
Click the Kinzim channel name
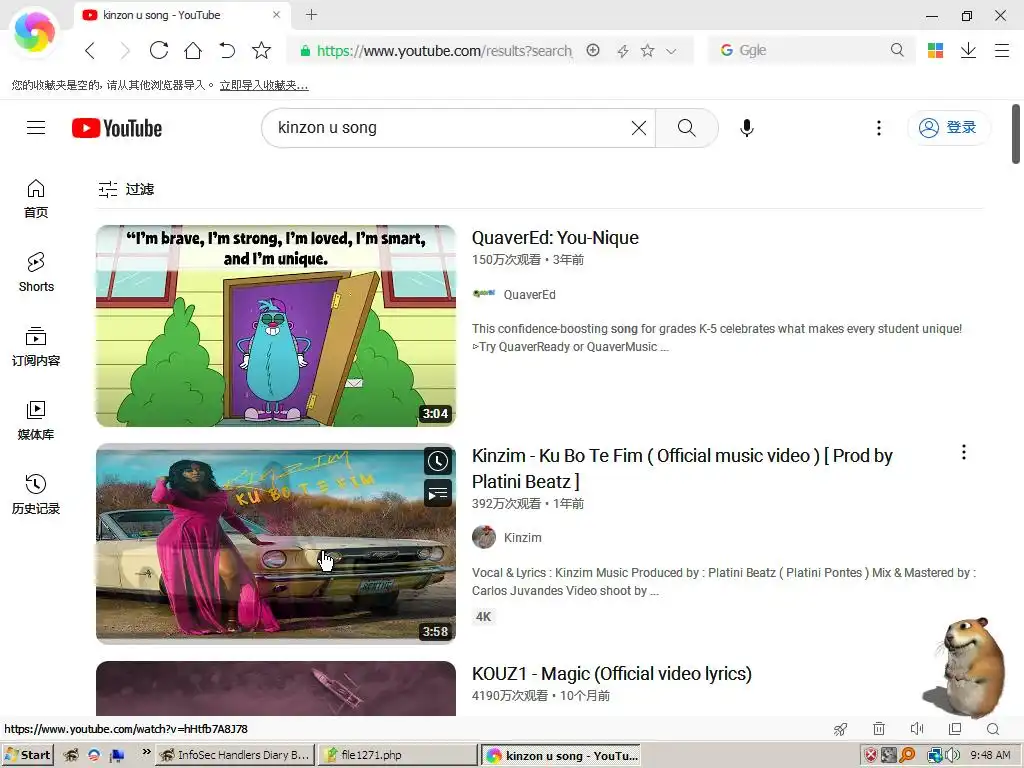(522, 537)
